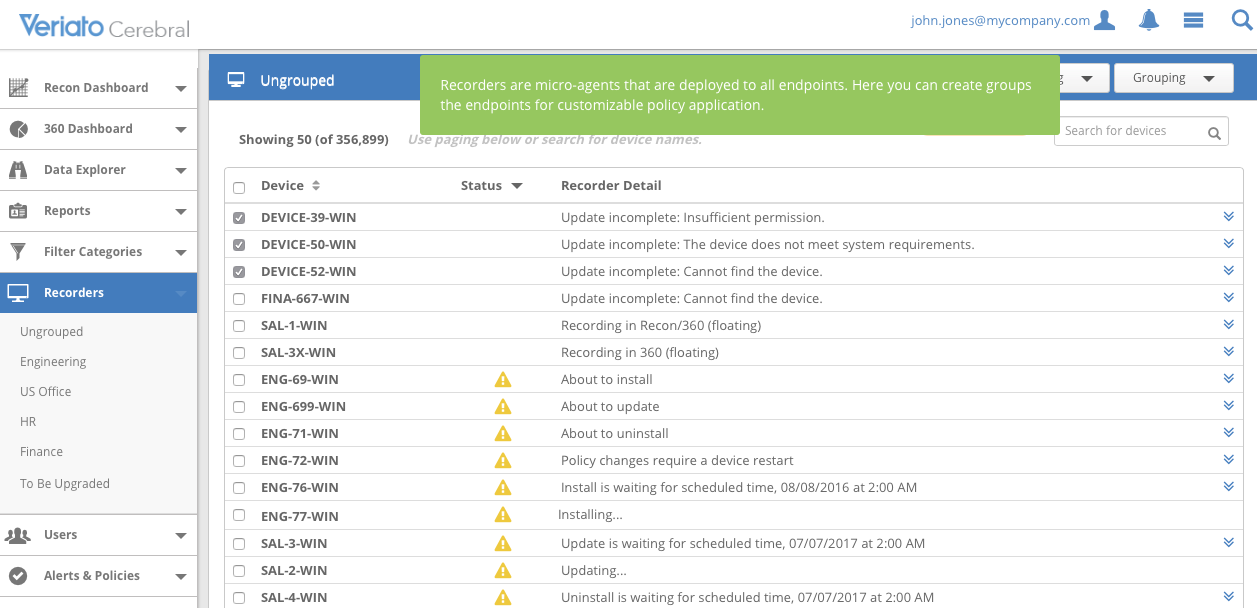
Task: Expand details chevron for DEVICE-39-WIN
Action: click(1229, 216)
